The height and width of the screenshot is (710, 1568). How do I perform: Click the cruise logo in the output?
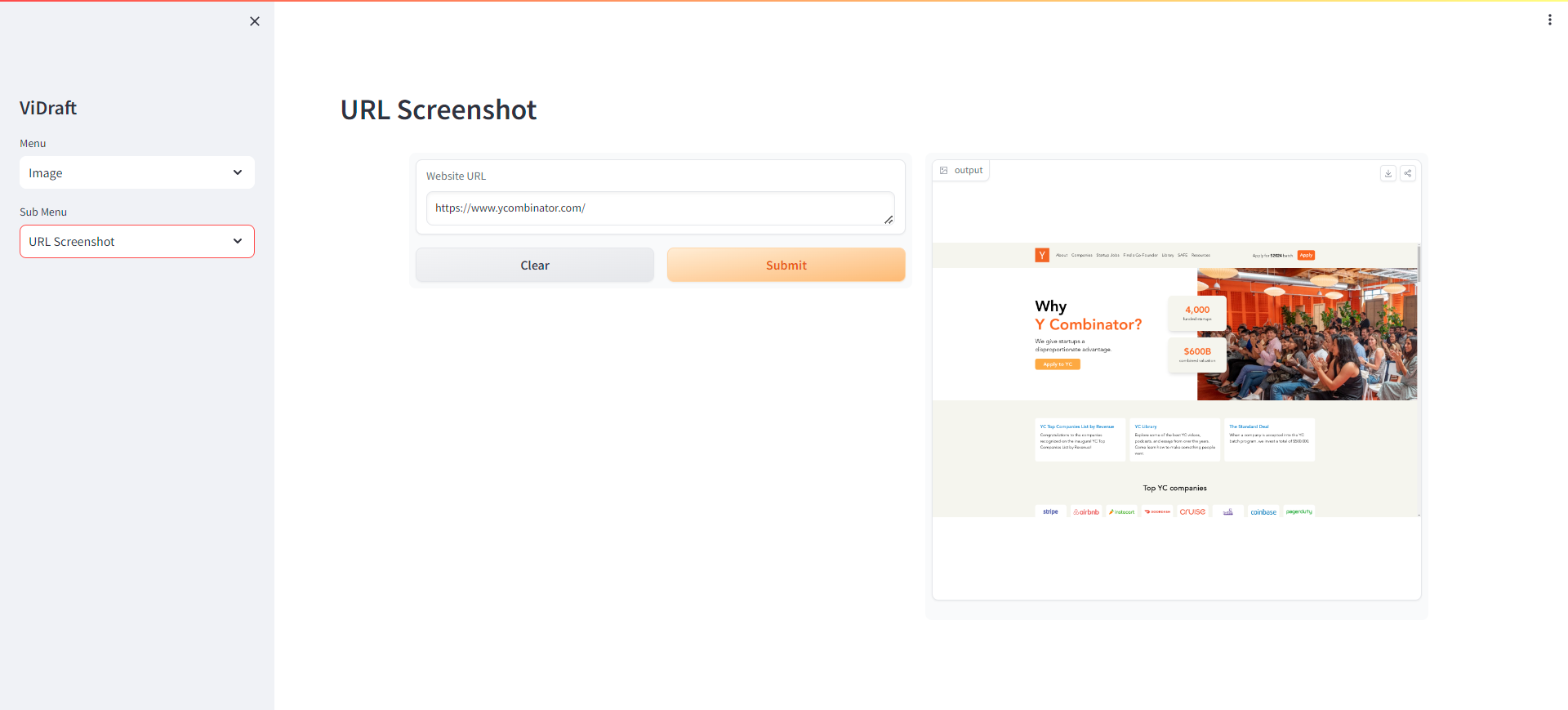pos(1192,511)
